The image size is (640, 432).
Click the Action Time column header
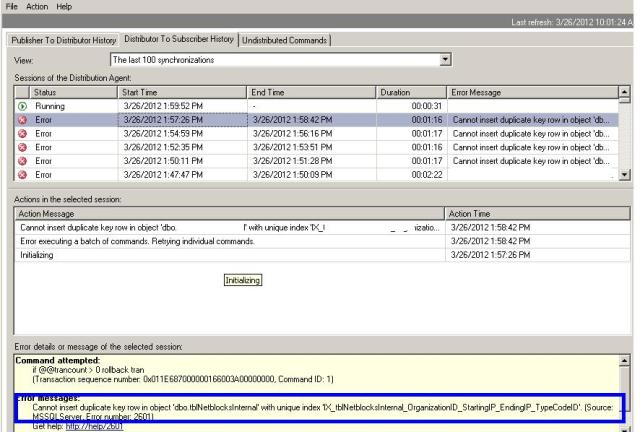pyautogui.click(x=538, y=214)
